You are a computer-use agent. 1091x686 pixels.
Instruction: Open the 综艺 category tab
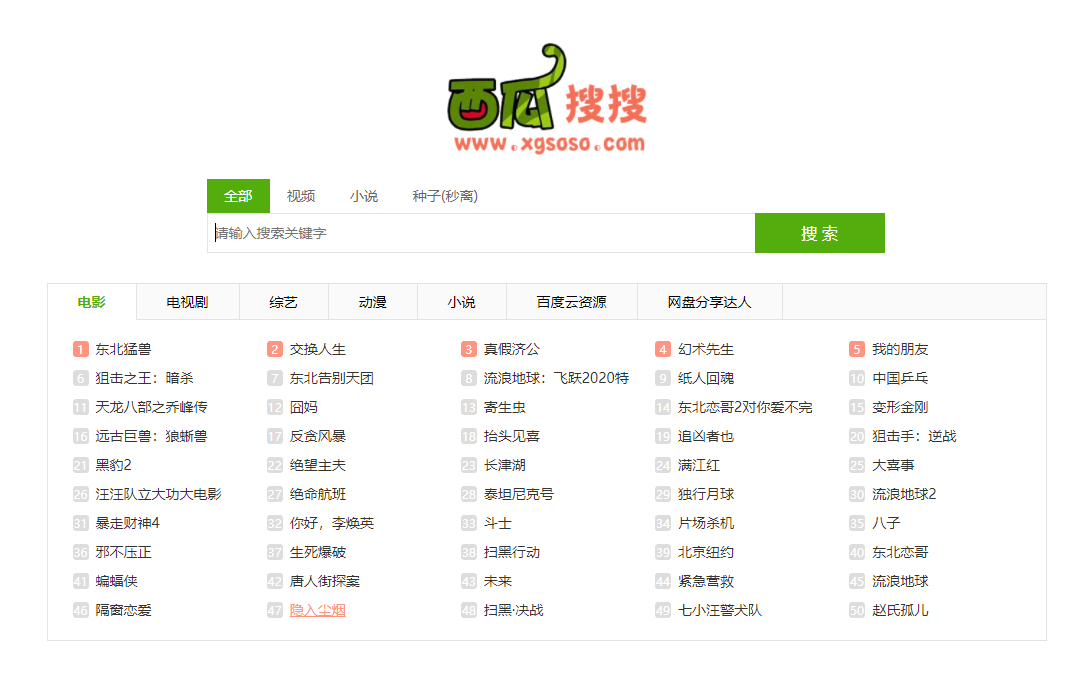pyautogui.click(x=282, y=300)
